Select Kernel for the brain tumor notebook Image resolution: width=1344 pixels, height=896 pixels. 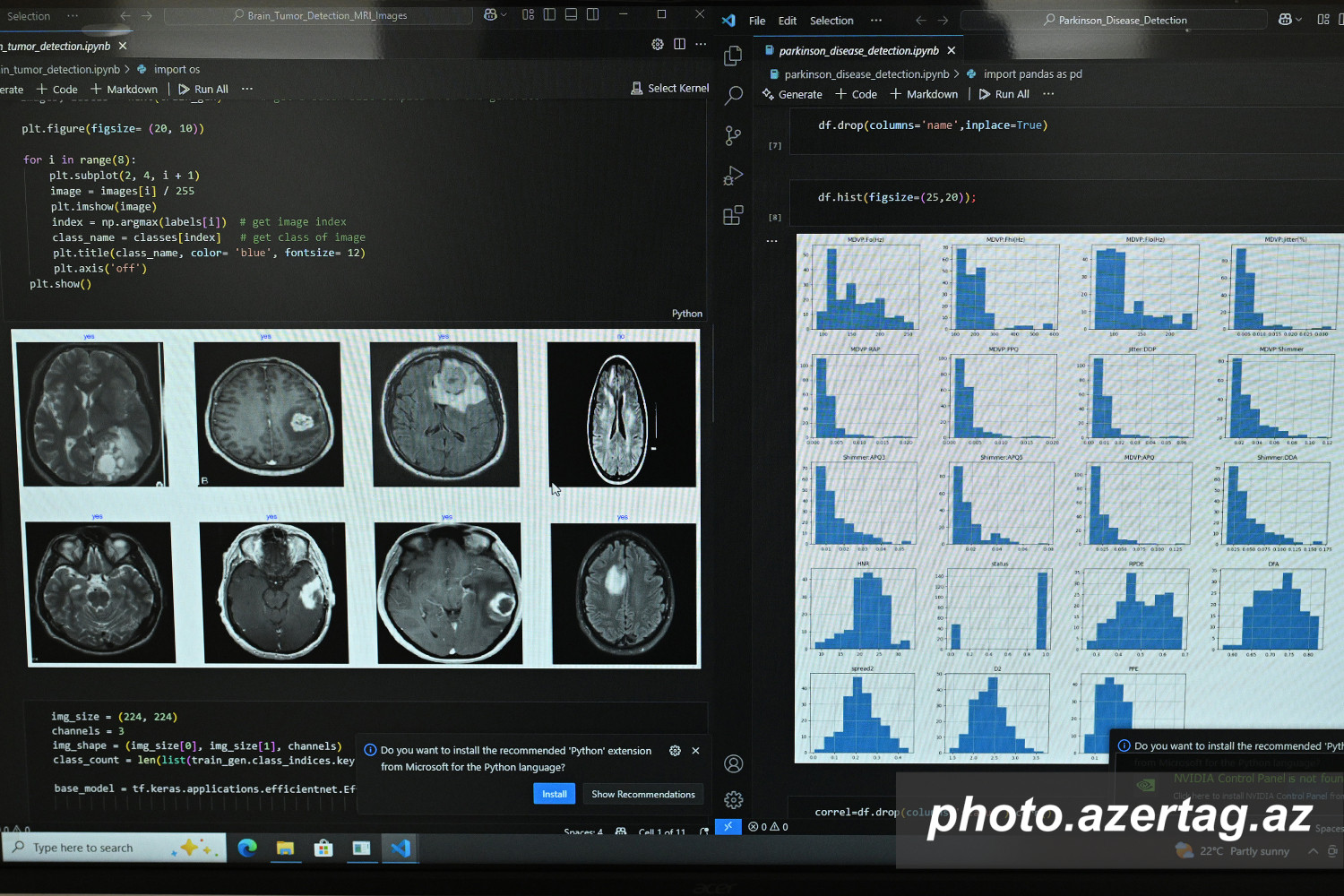[x=670, y=88]
